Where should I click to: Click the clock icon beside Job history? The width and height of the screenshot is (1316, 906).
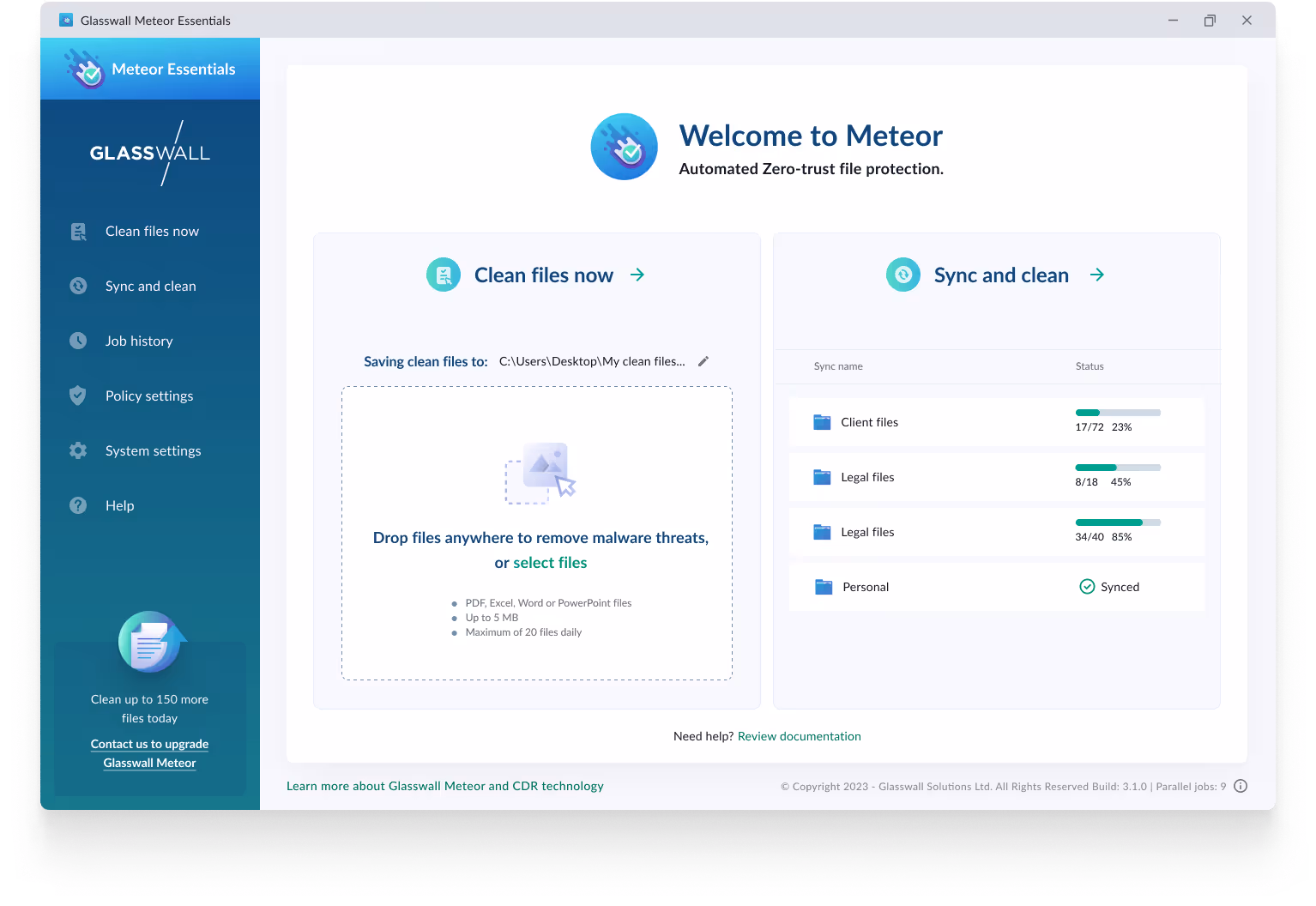(78, 341)
